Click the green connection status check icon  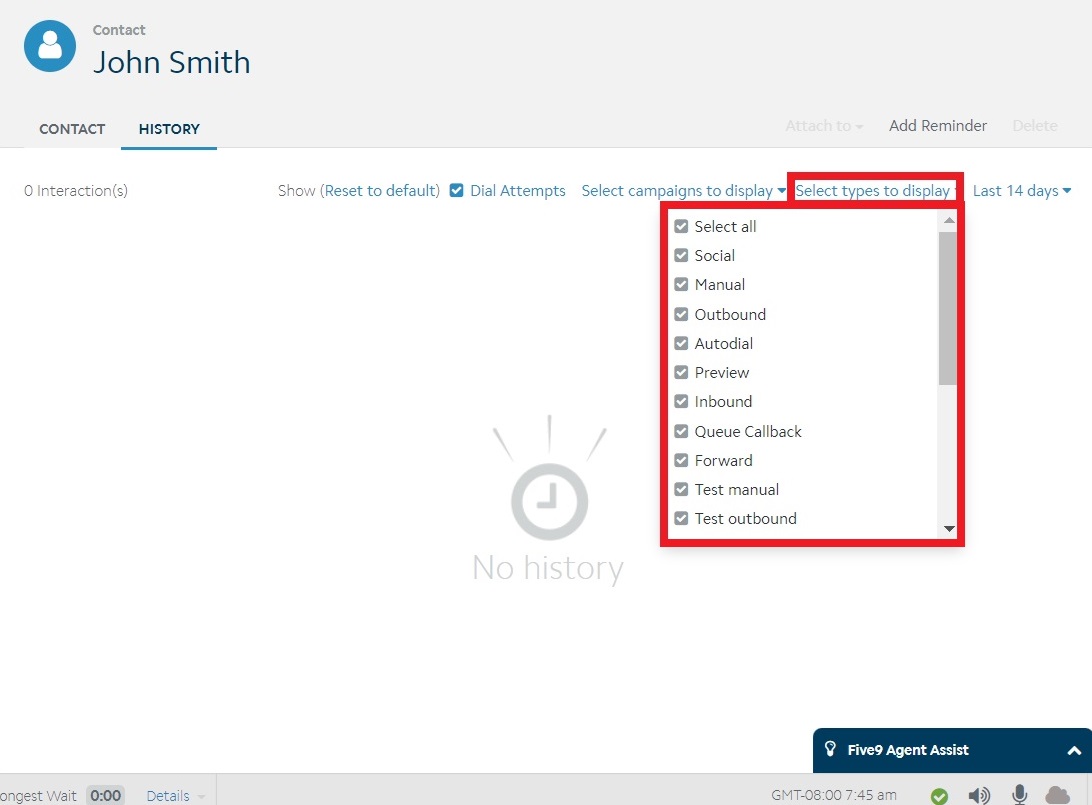(939, 795)
